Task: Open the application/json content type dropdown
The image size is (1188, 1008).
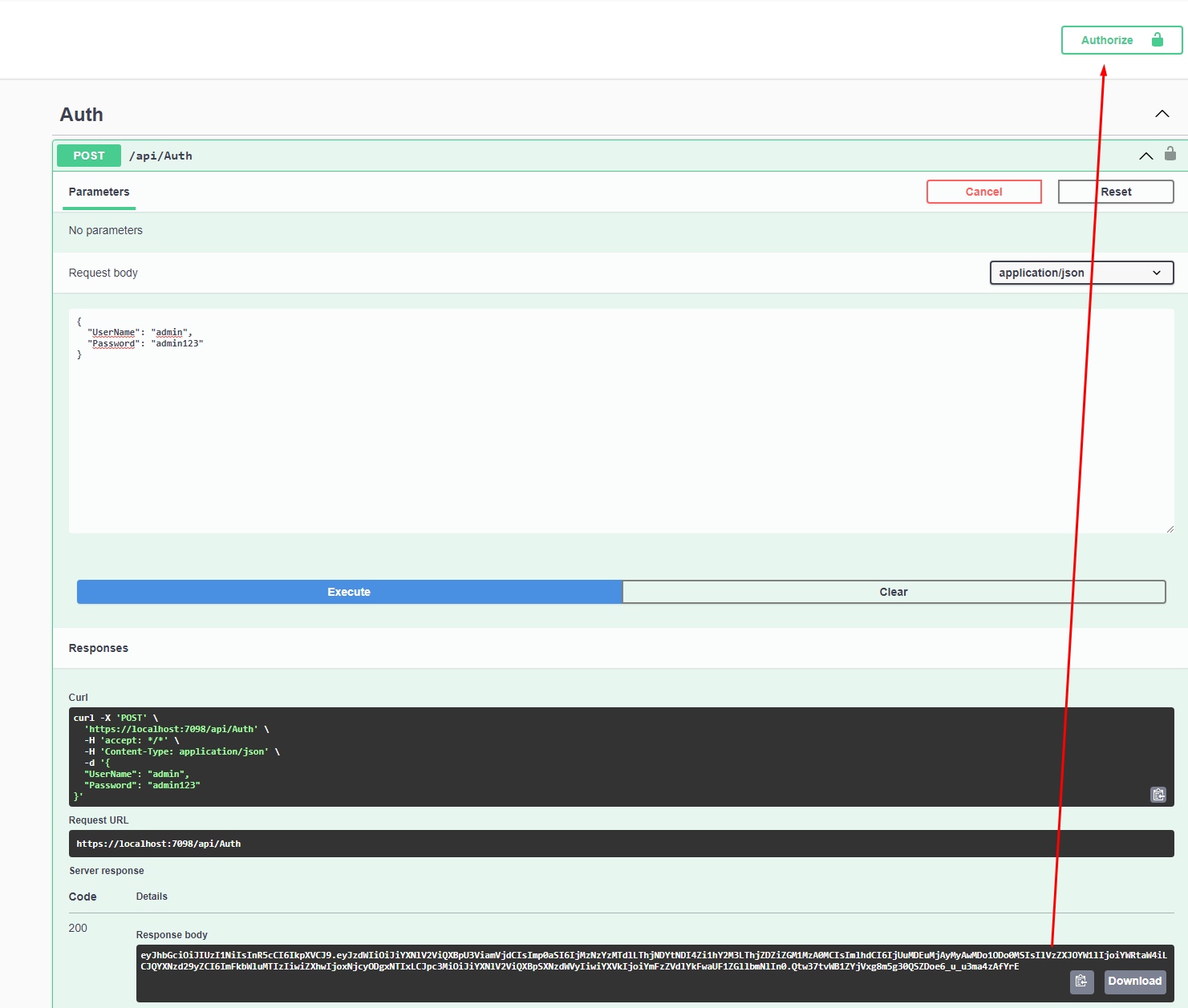Action: [x=1081, y=273]
